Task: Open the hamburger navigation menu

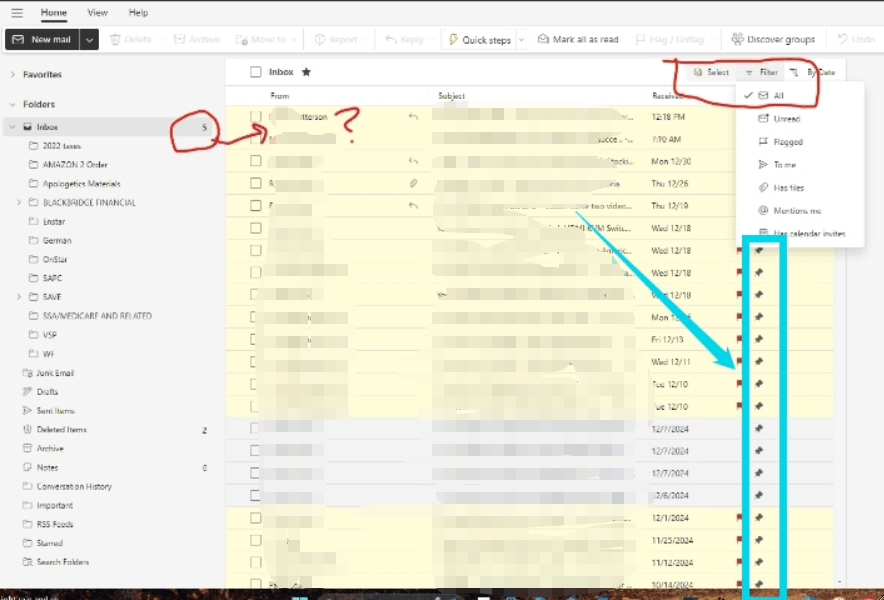Action: click(x=17, y=12)
